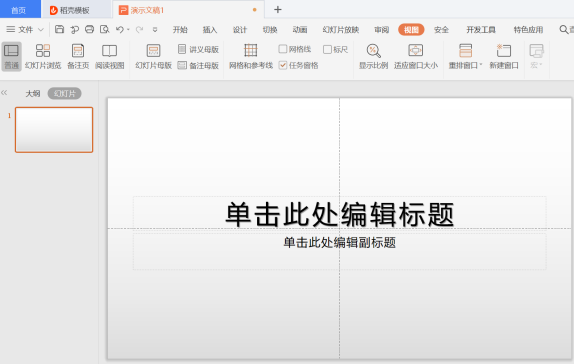The height and width of the screenshot is (364, 574).
Task: Click Fit to Window (适应窗口大小)
Action: (x=415, y=56)
